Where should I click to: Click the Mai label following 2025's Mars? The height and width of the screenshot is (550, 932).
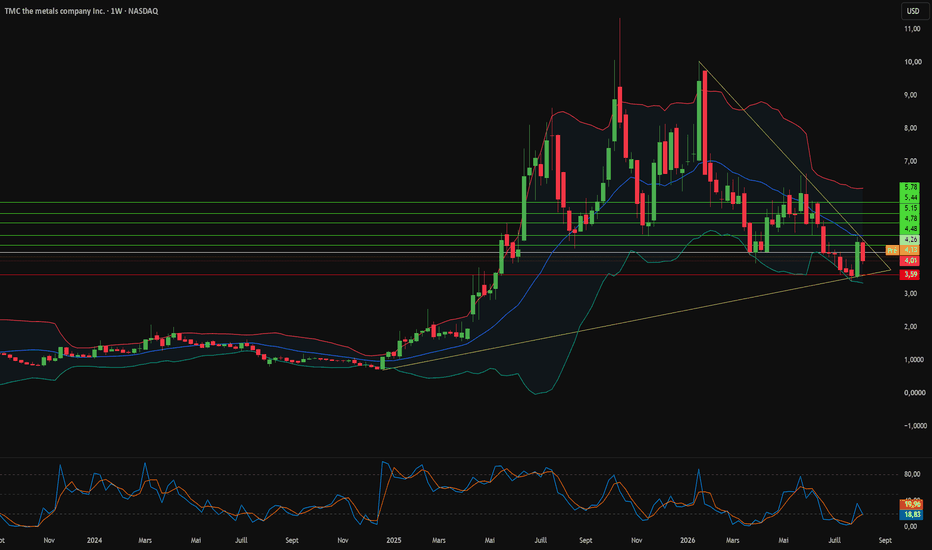490,540
